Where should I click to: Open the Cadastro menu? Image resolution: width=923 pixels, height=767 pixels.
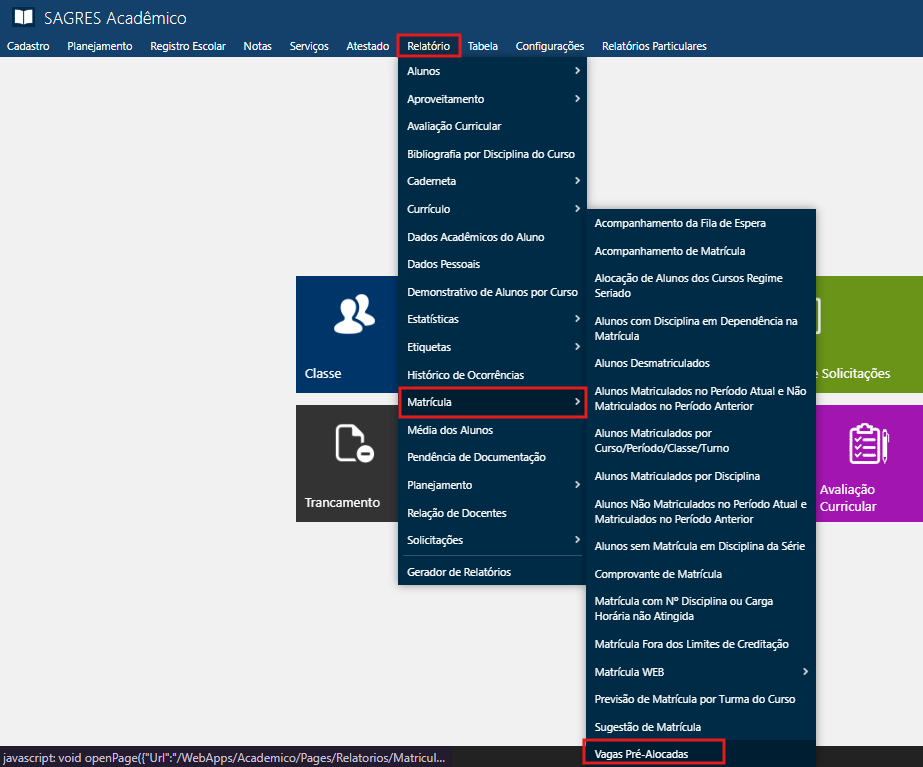point(28,46)
